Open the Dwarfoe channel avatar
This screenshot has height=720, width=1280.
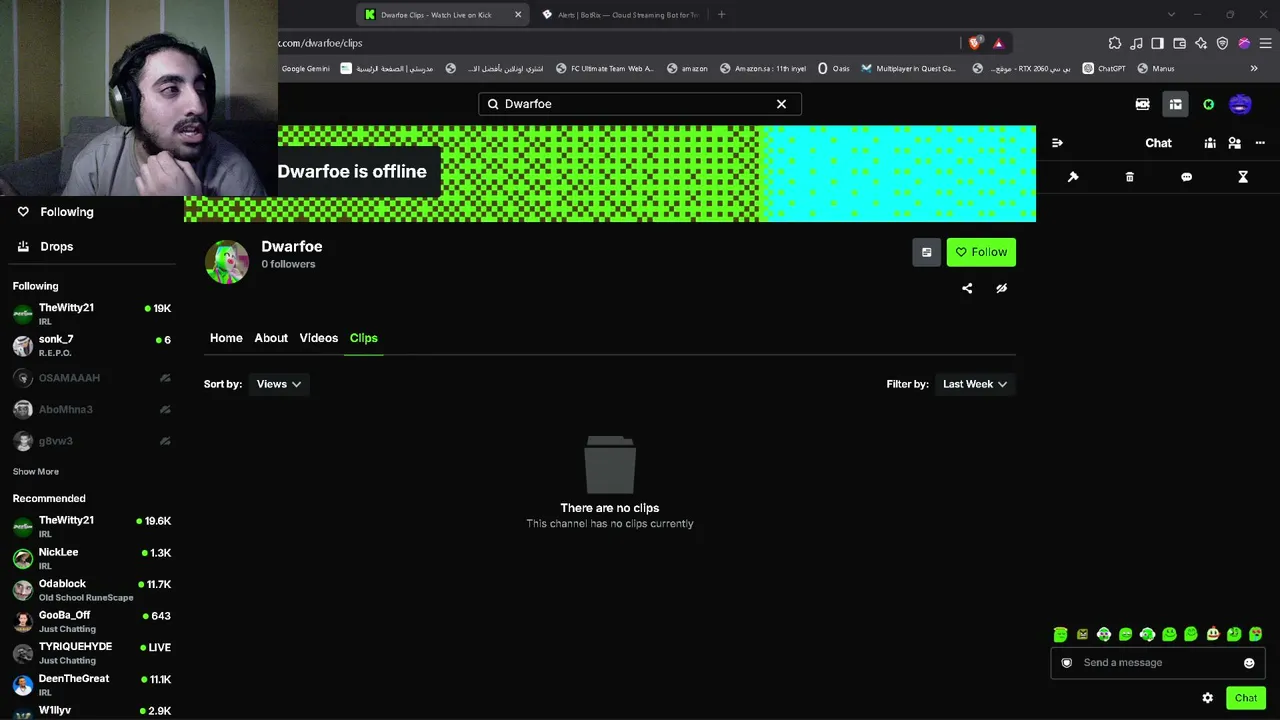(227, 262)
